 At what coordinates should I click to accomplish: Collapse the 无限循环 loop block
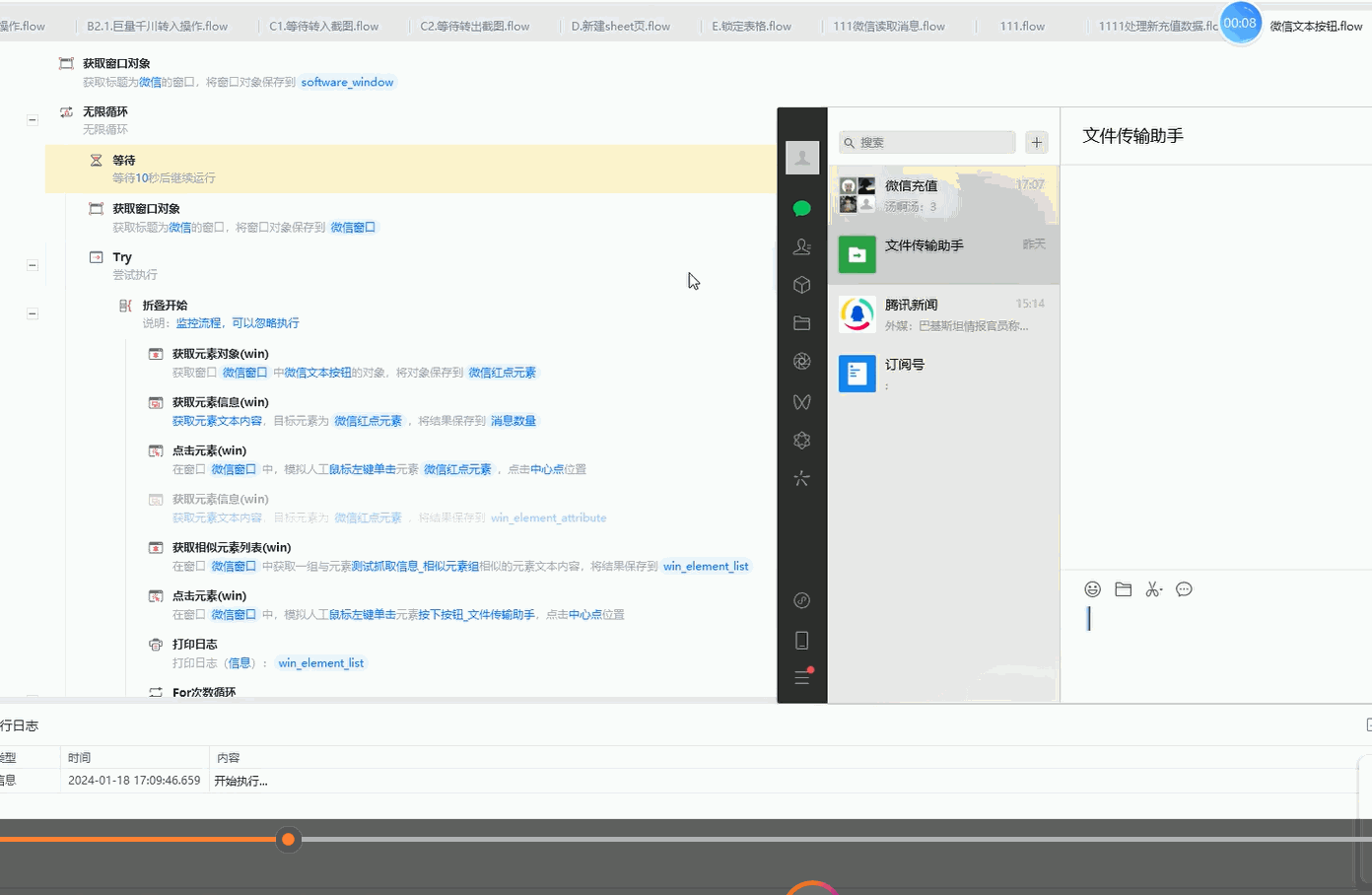pyautogui.click(x=33, y=119)
